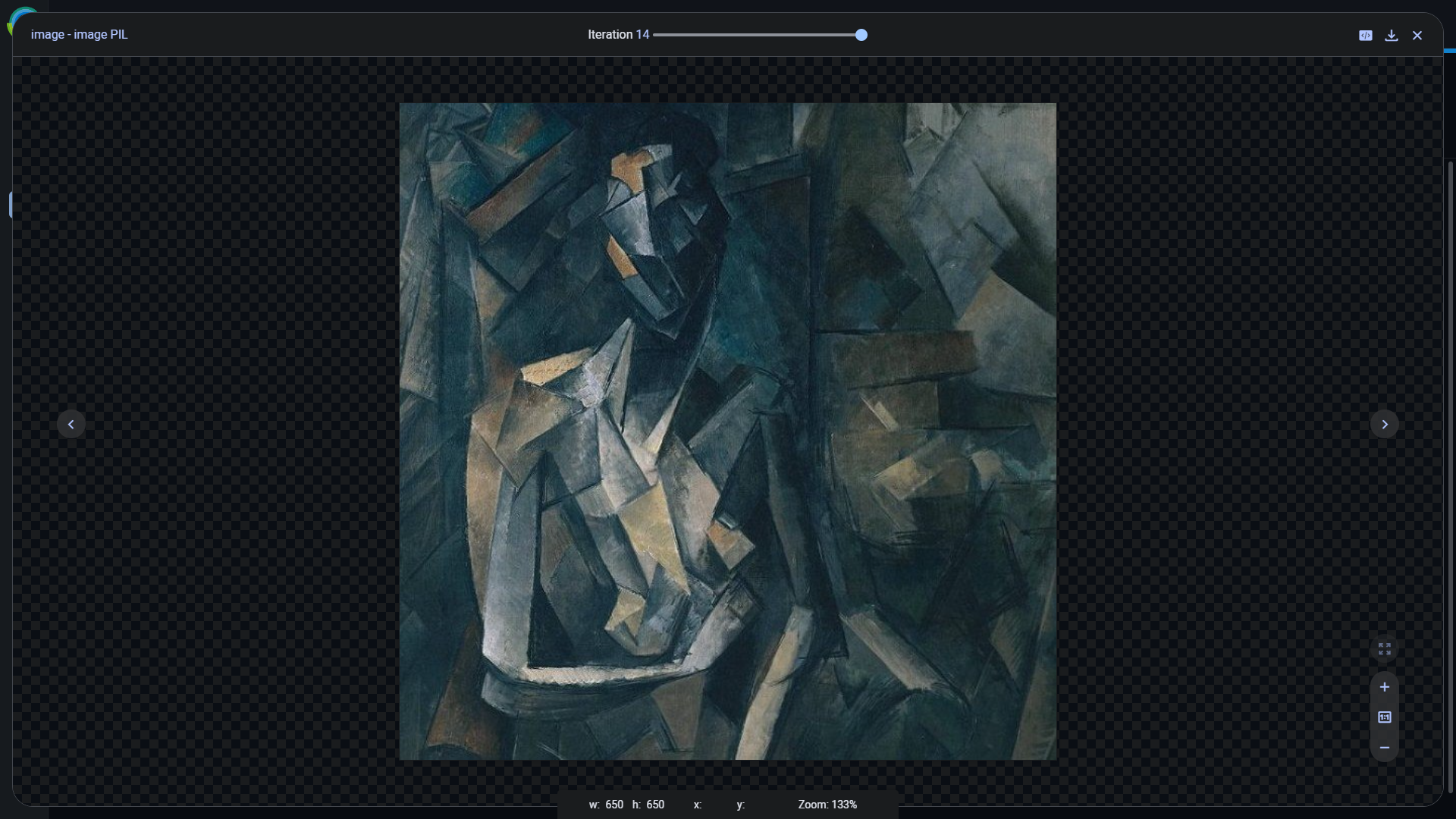Image resolution: width=1456 pixels, height=819 pixels.
Task: Go back to the previous image
Action: [x=71, y=424]
